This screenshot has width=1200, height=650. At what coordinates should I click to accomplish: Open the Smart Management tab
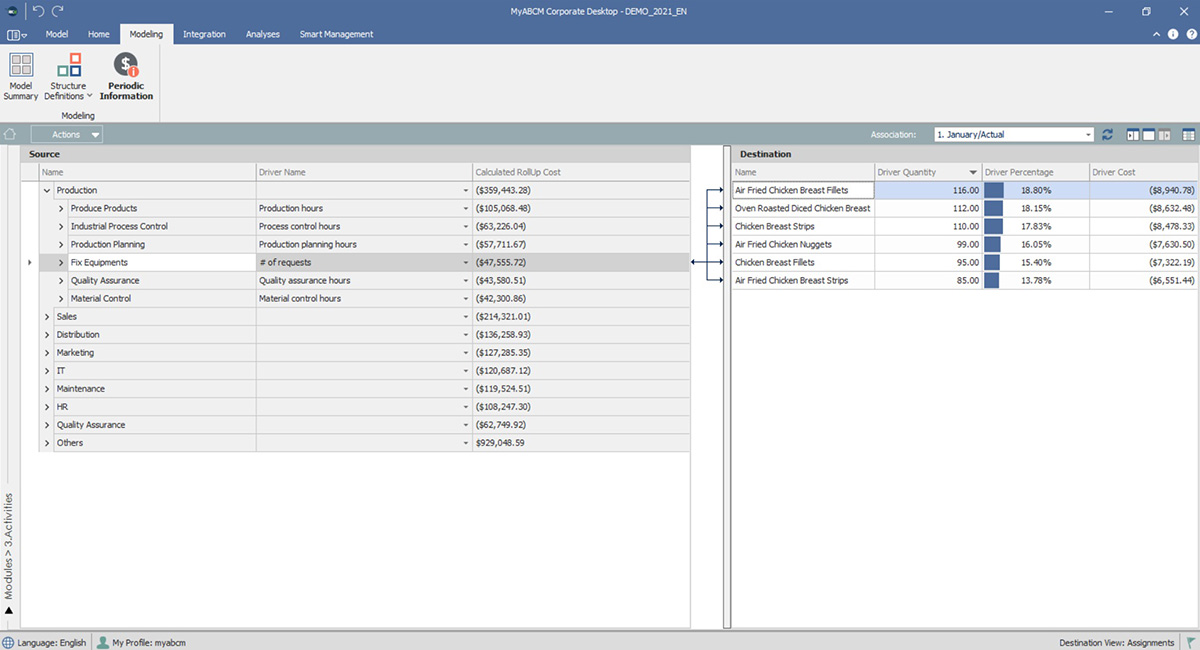point(336,34)
